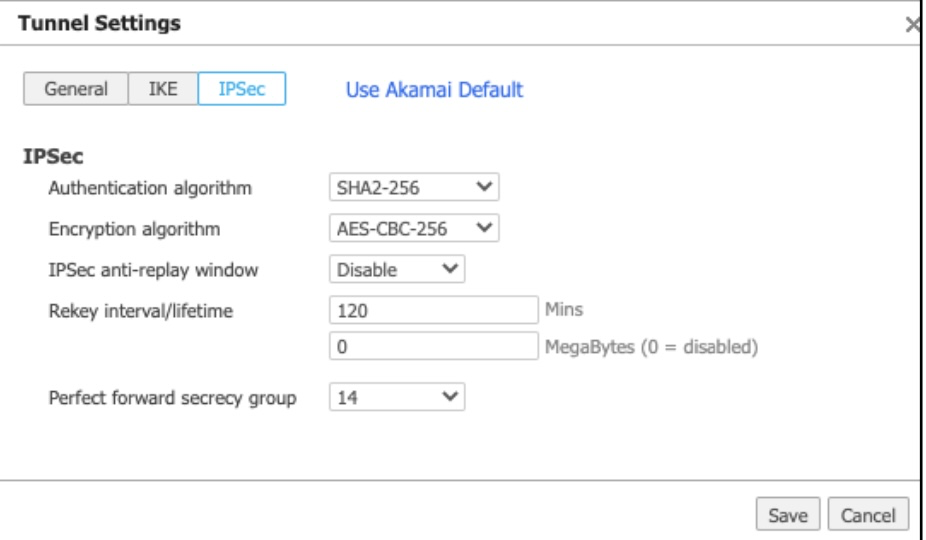
Task: Click the Rekey interval/lifetime label
Action: [140, 311]
